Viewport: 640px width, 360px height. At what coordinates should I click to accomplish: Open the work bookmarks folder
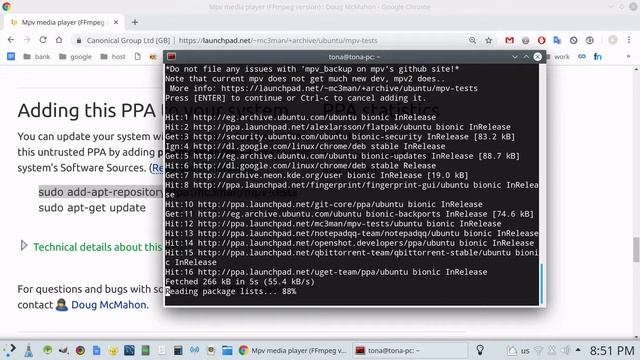[x=558, y=57]
